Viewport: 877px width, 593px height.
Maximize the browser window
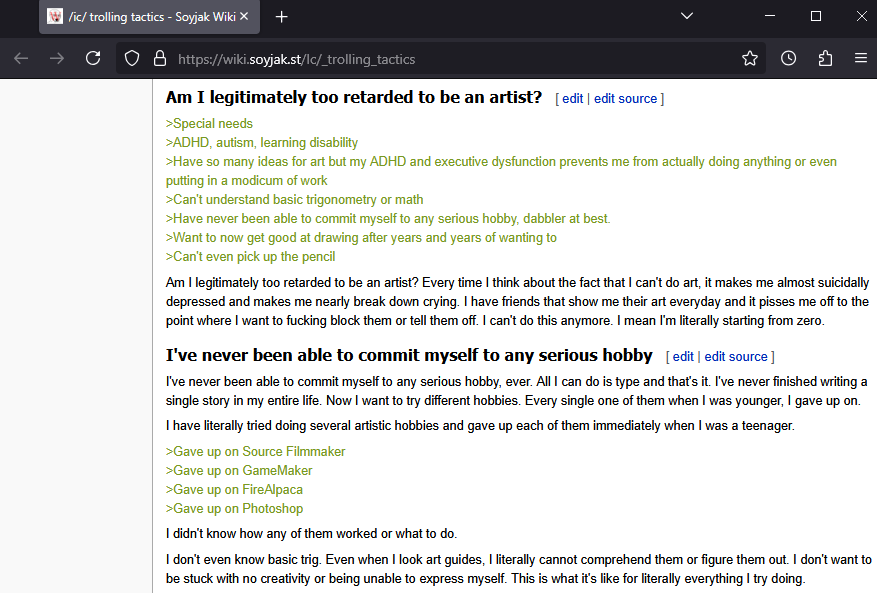tap(815, 16)
